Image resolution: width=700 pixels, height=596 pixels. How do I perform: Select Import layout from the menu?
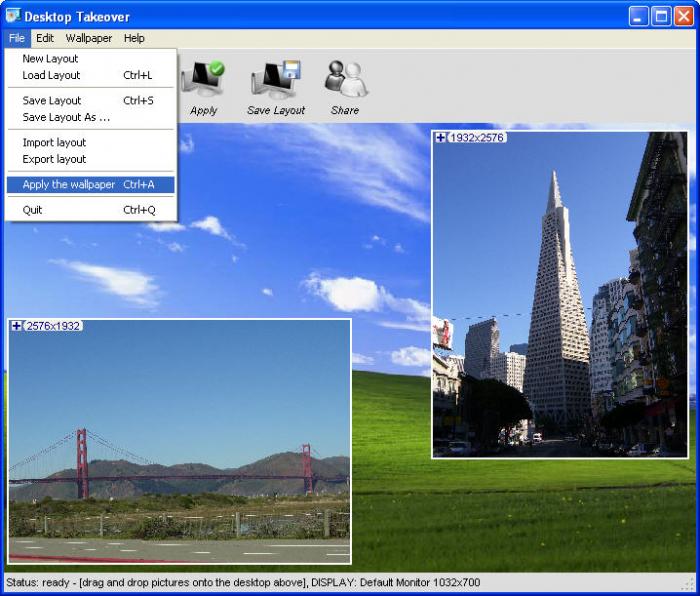(x=54, y=143)
